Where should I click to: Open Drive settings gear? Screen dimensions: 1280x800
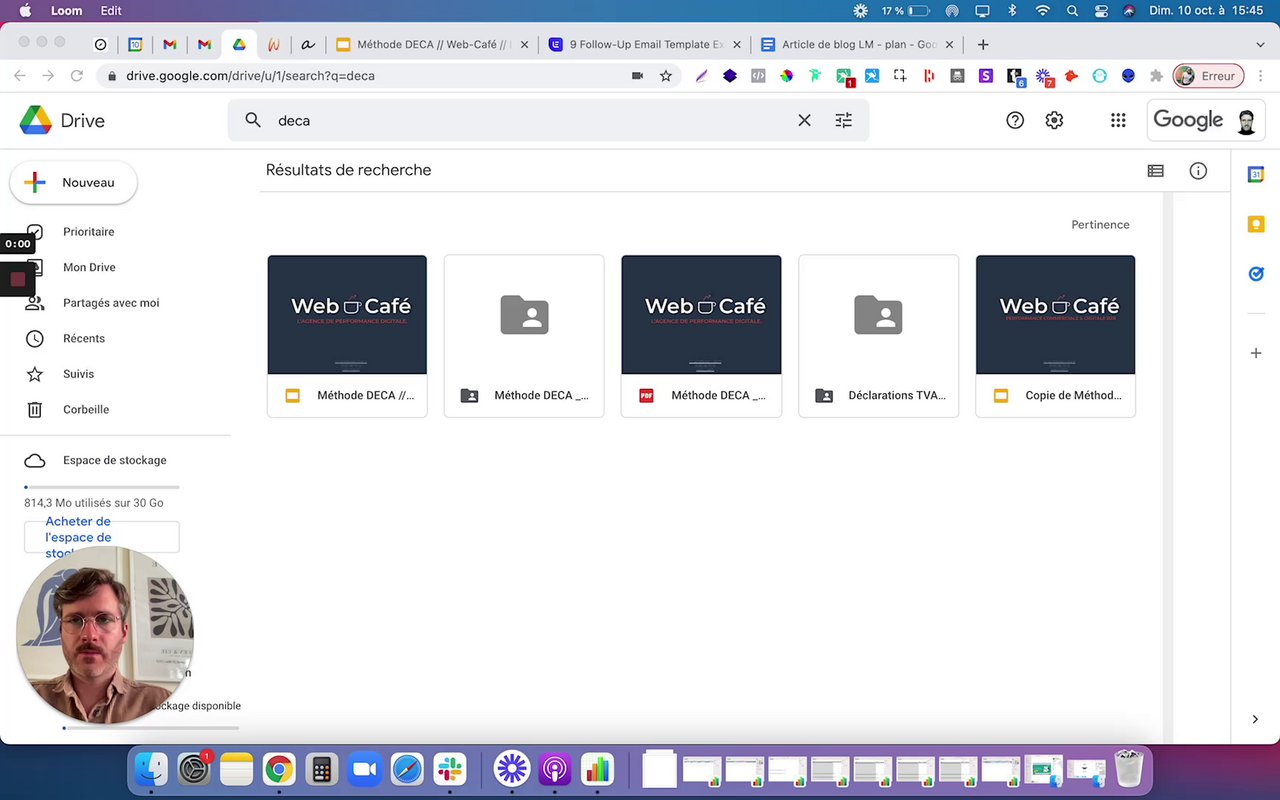click(x=1054, y=120)
